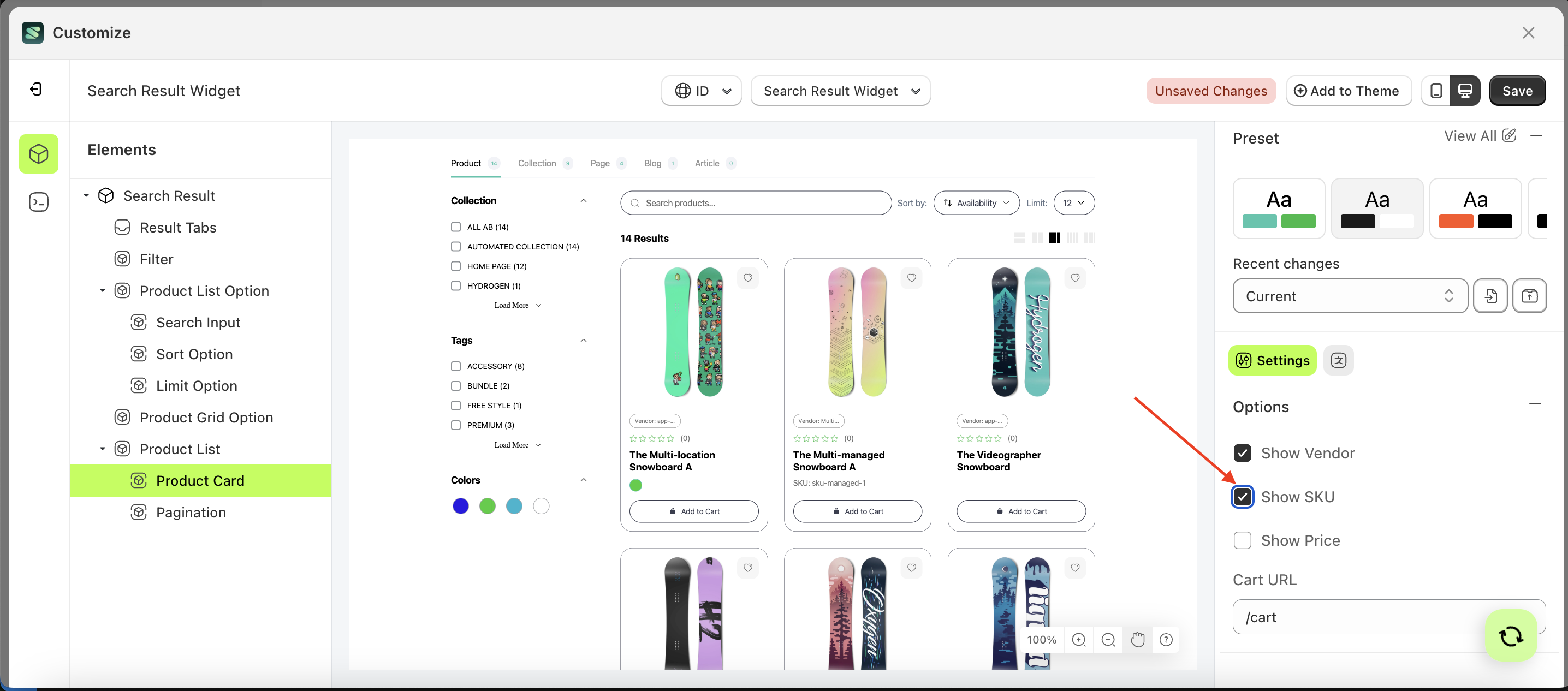Open the results Limit dropdown showing 12

tap(1073, 202)
